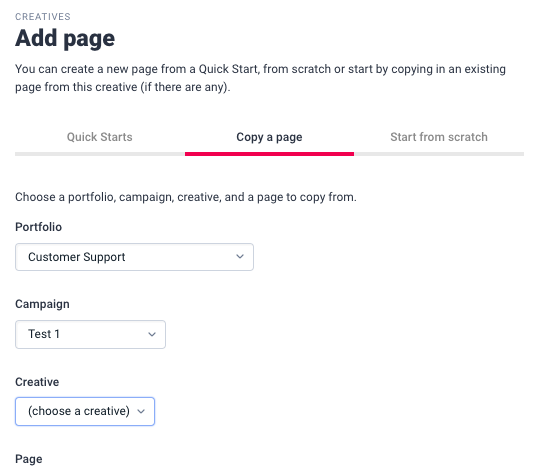The height and width of the screenshot is (472, 544).
Task: Go to the CREATIVES breadcrumb
Action: coord(43,17)
